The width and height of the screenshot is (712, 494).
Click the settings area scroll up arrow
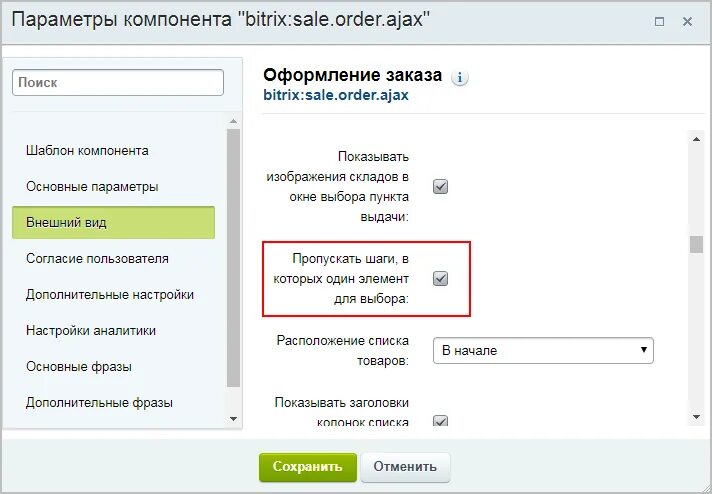(x=696, y=139)
